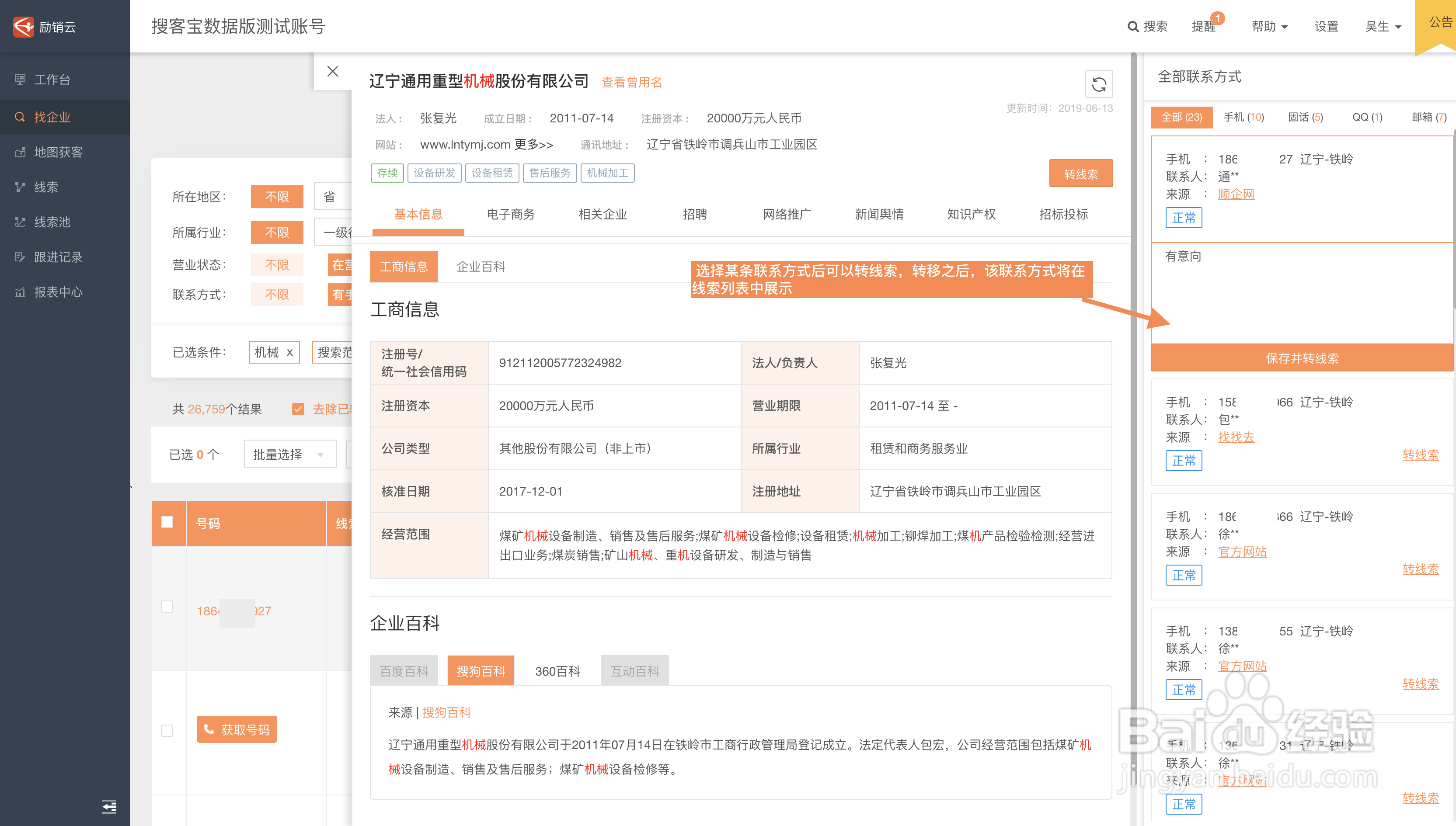Filter contacts by QQ (1)
Viewport: 1456px width, 826px height.
(1367, 118)
